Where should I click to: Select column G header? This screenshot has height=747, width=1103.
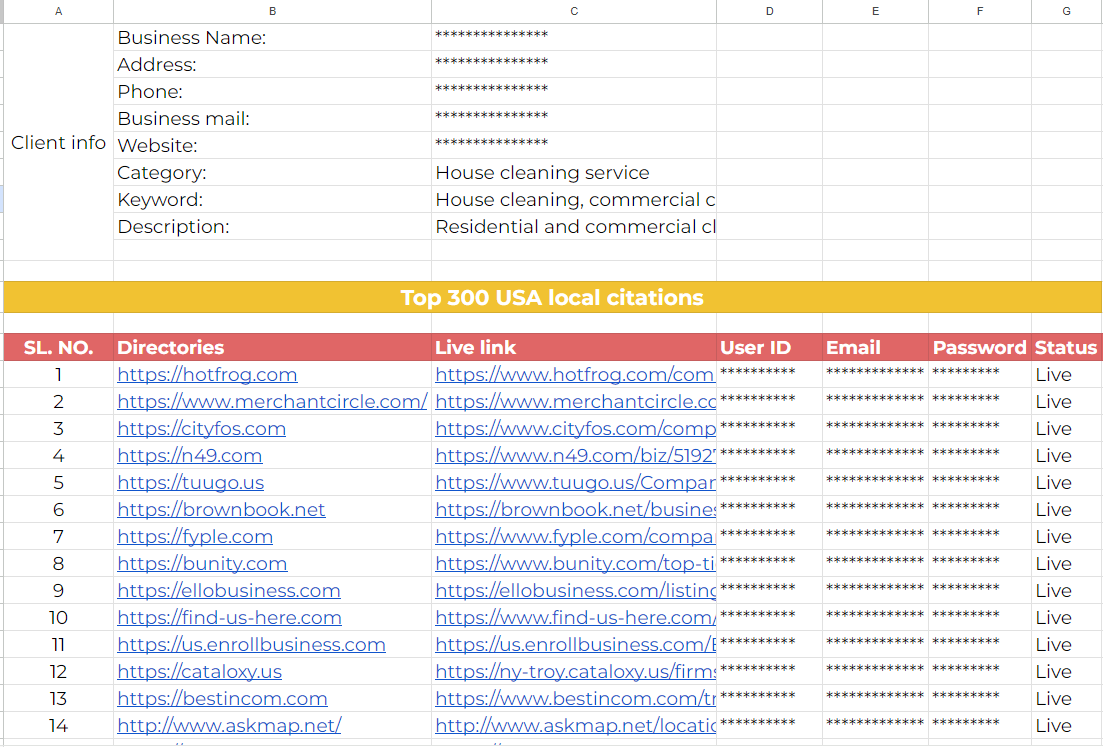[1067, 11]
